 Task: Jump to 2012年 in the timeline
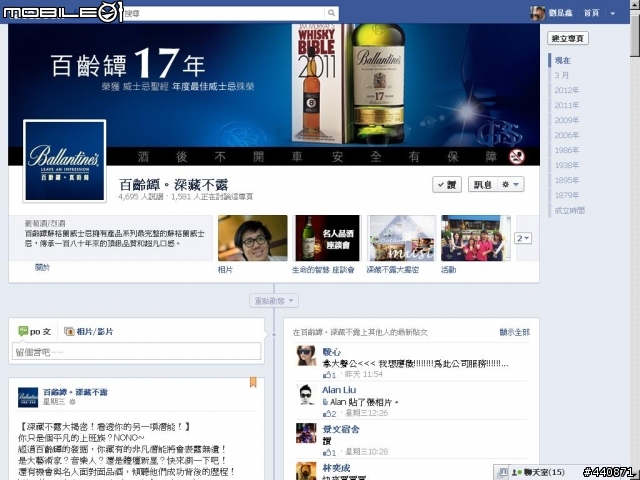click(x=567, y=90)
